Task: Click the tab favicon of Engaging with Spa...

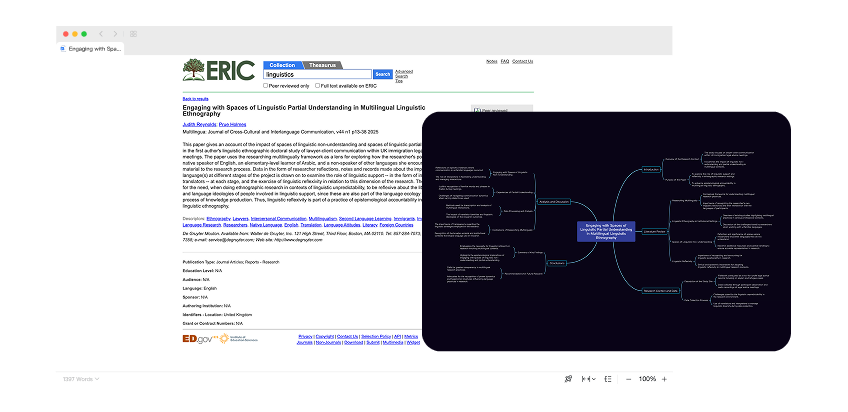Action: click(63, 49)
